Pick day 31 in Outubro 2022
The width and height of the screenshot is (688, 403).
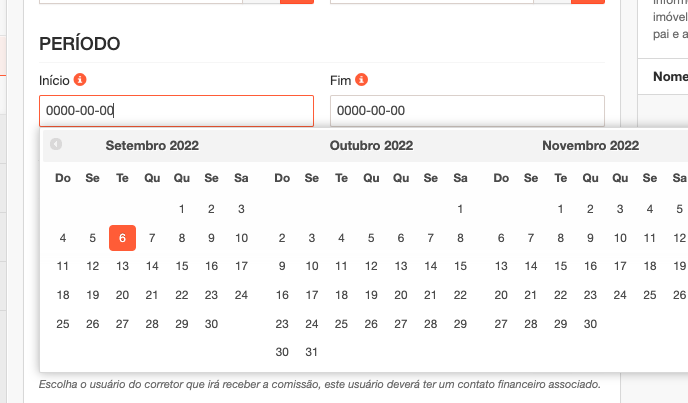(x=312, y=352)
